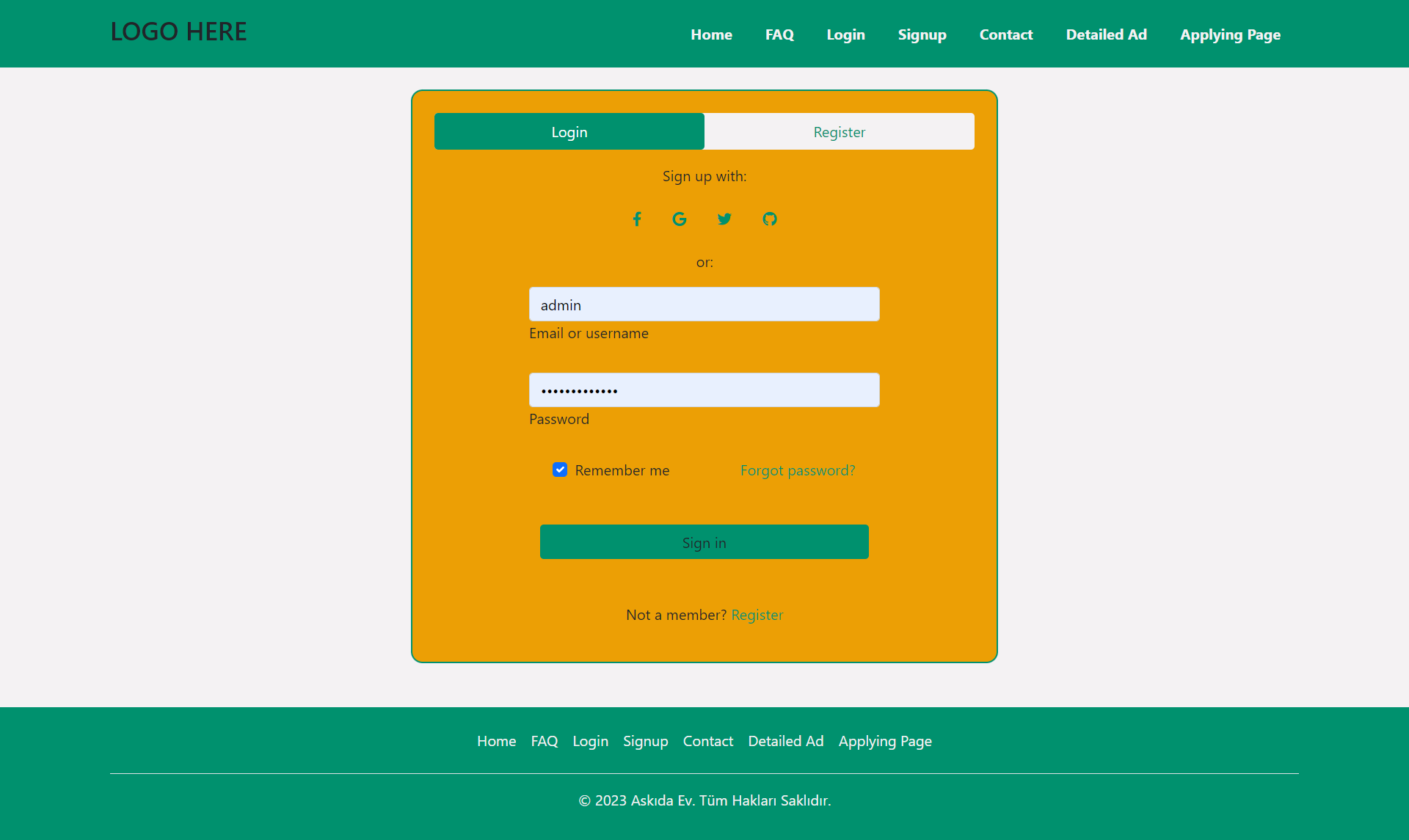The height and width of the screenshot is (840, 1409).
Task: Open the Home page from top navigation
Action: click(711, 34)
